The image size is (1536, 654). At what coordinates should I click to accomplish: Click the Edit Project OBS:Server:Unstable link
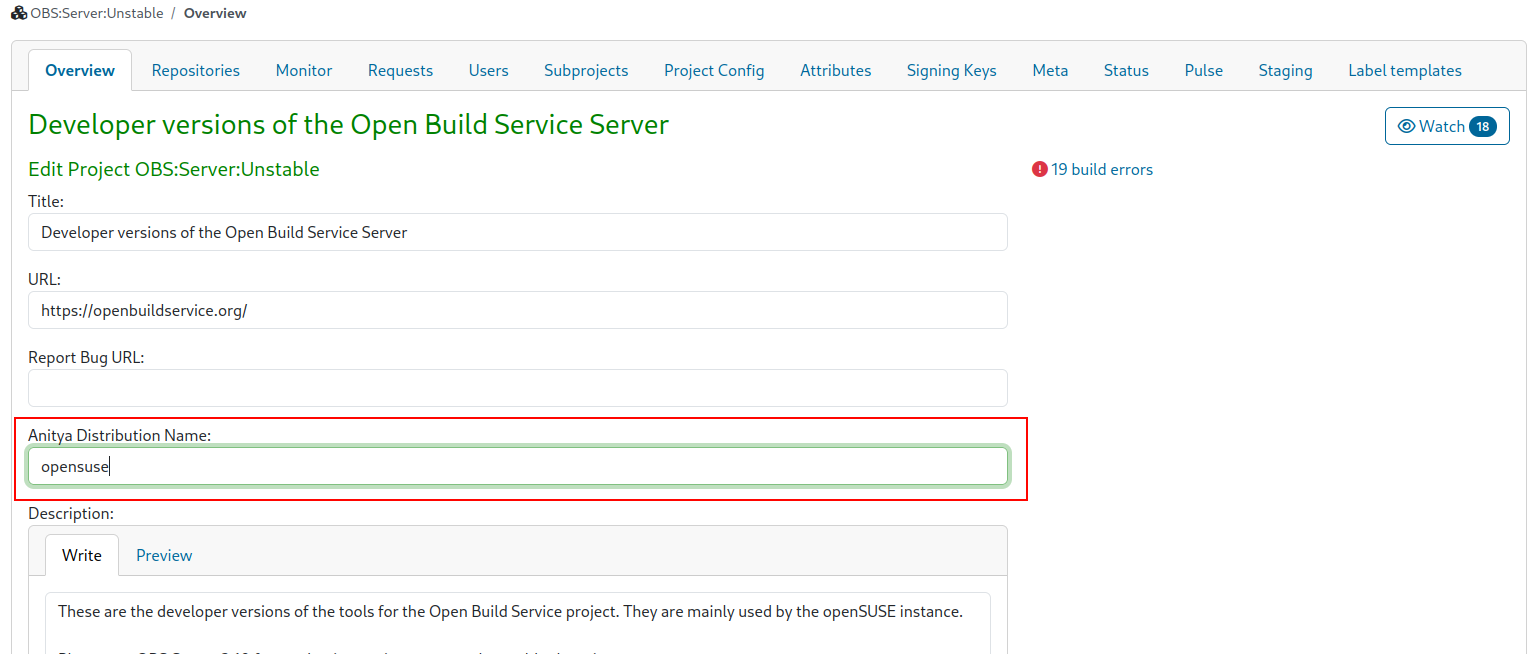click(173, 169)
